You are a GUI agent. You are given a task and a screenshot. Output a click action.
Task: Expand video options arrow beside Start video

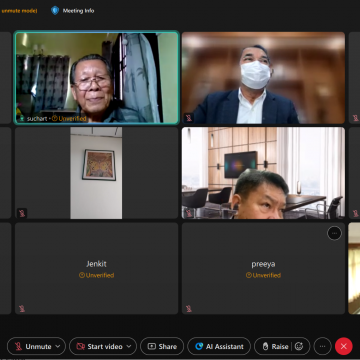point(129,346)
